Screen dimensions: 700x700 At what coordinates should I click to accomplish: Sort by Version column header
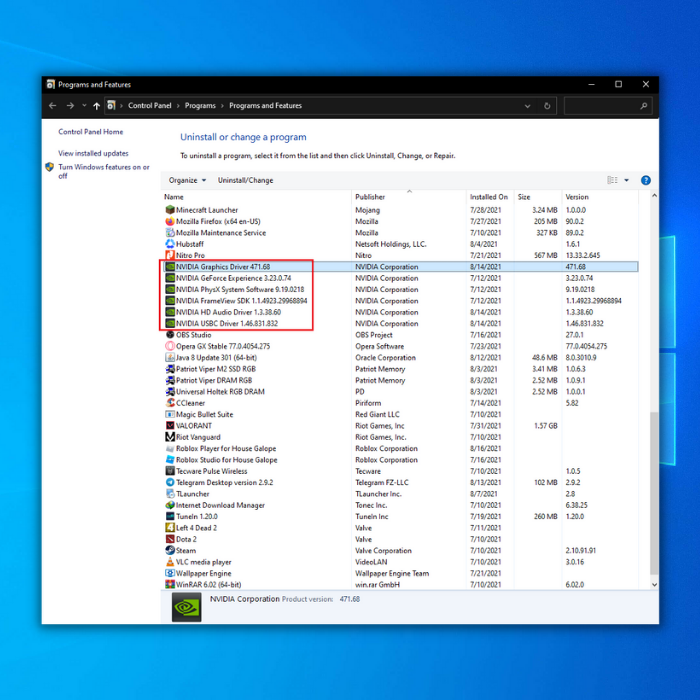click(600, 197)
